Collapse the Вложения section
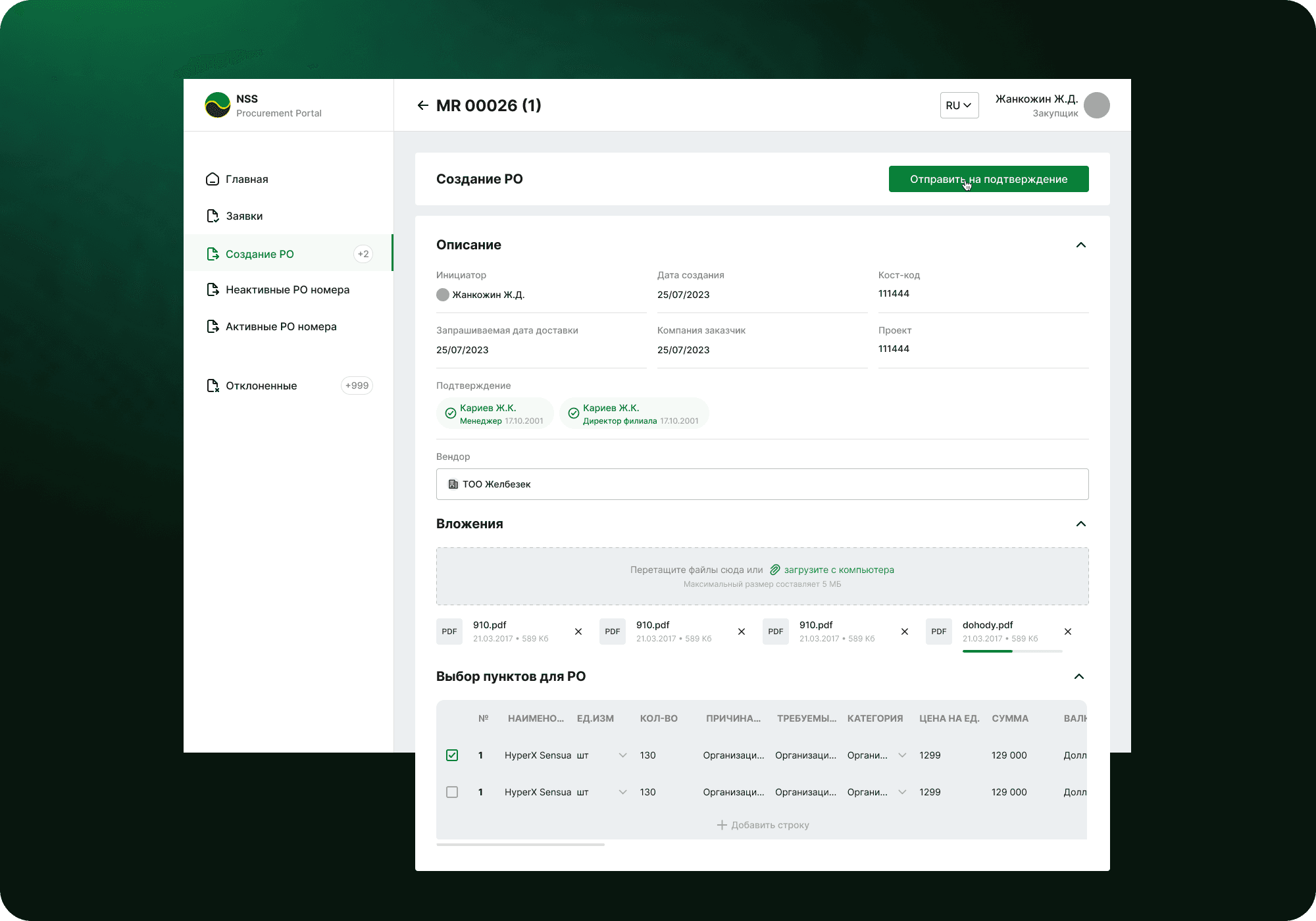Image resolution: width=1316 pixels, height=921 pixels. click(1080, 524)
